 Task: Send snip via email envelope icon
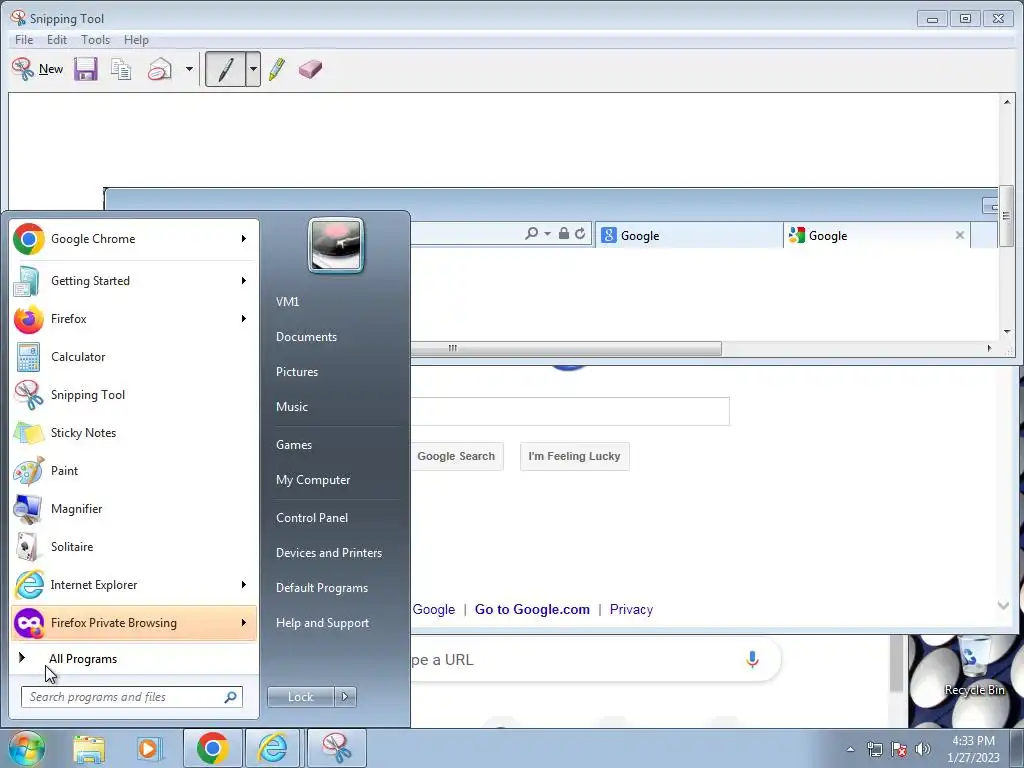(x=159, y=69)
